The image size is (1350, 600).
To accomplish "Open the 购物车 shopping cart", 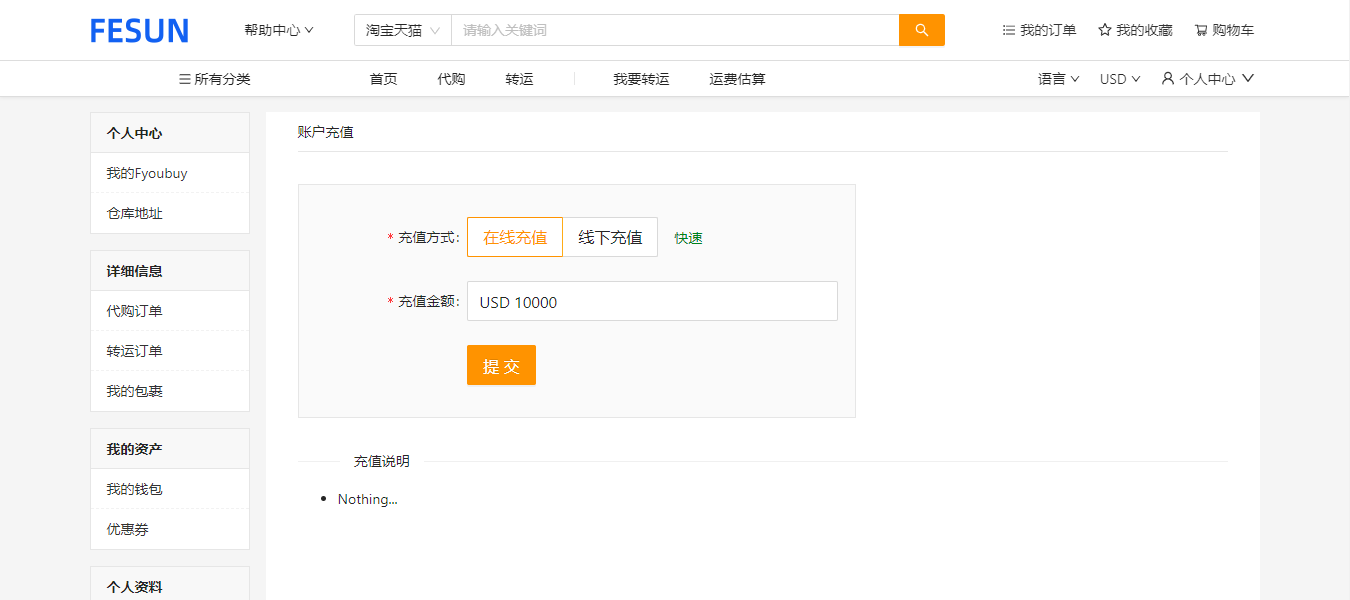I will [1224, 30].
